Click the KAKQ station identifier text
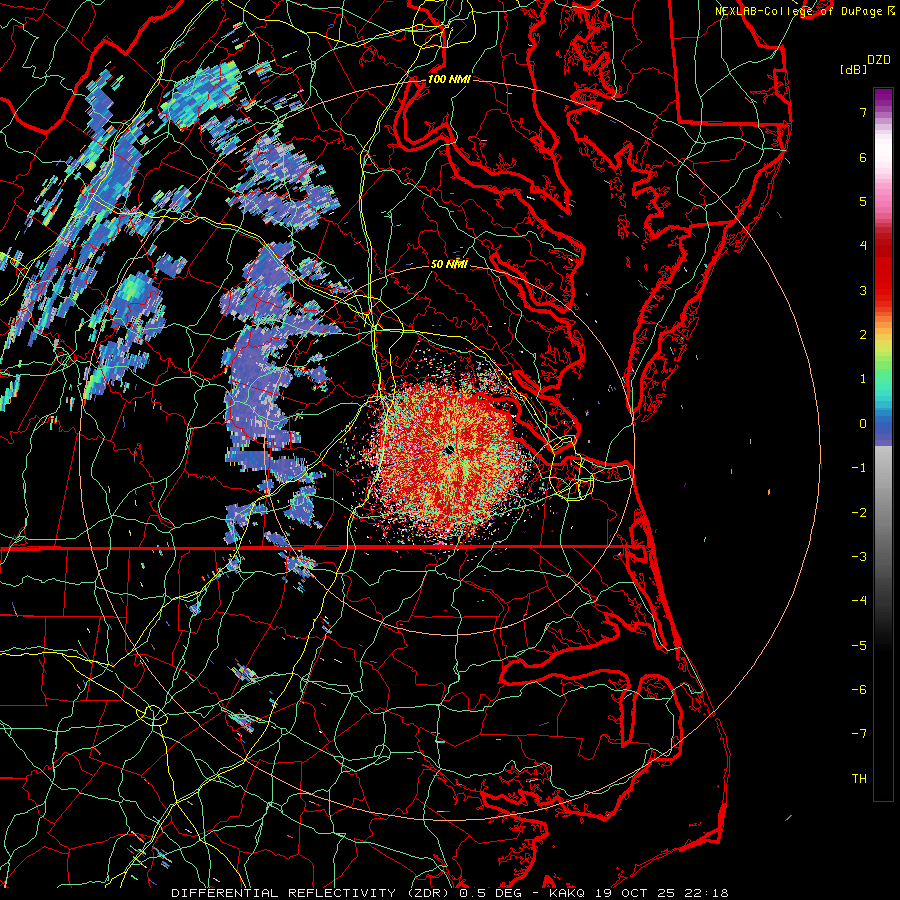 point(567,893)
